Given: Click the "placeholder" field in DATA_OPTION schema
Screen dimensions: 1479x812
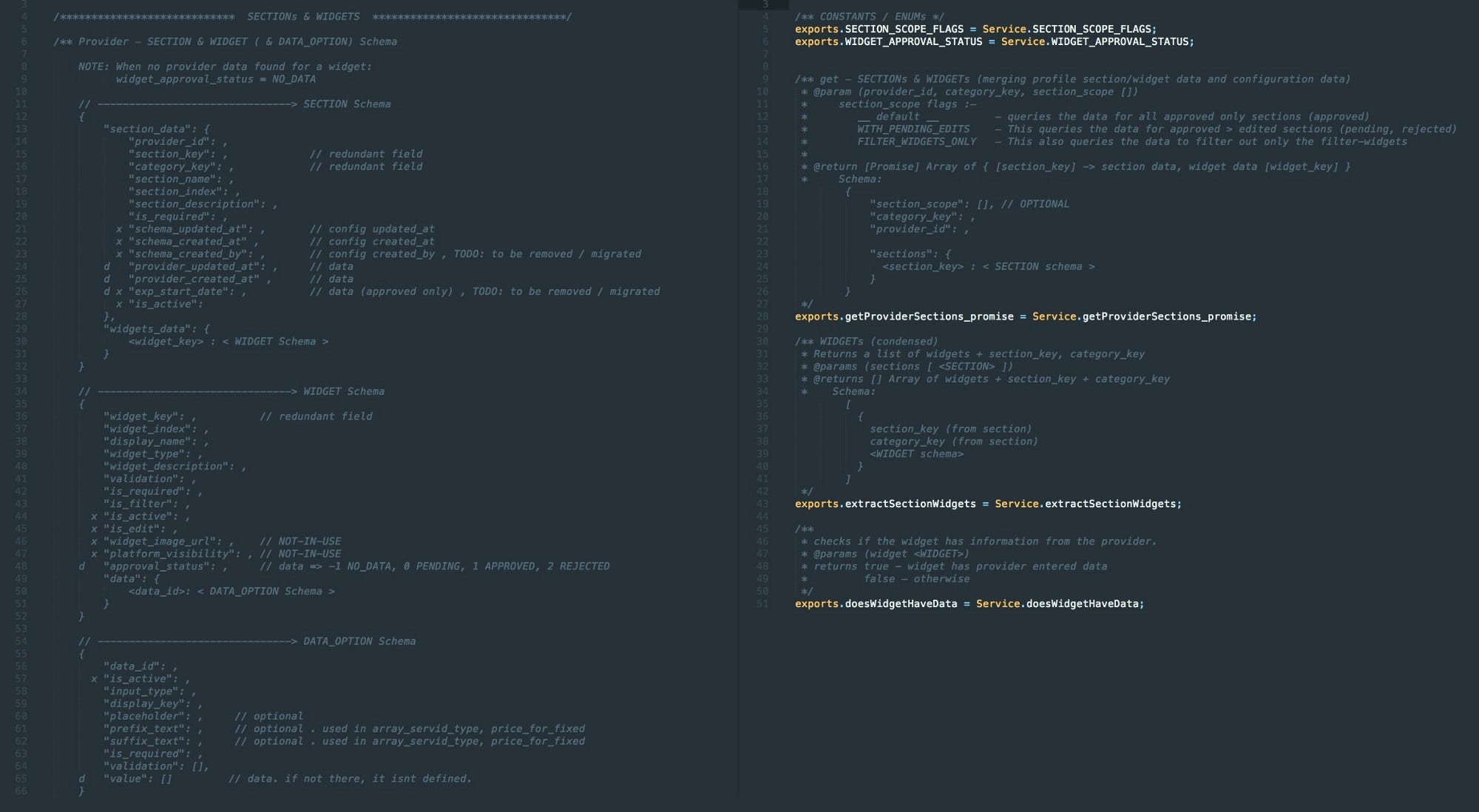Looking at the screenshot, I should tap(146, 716).
